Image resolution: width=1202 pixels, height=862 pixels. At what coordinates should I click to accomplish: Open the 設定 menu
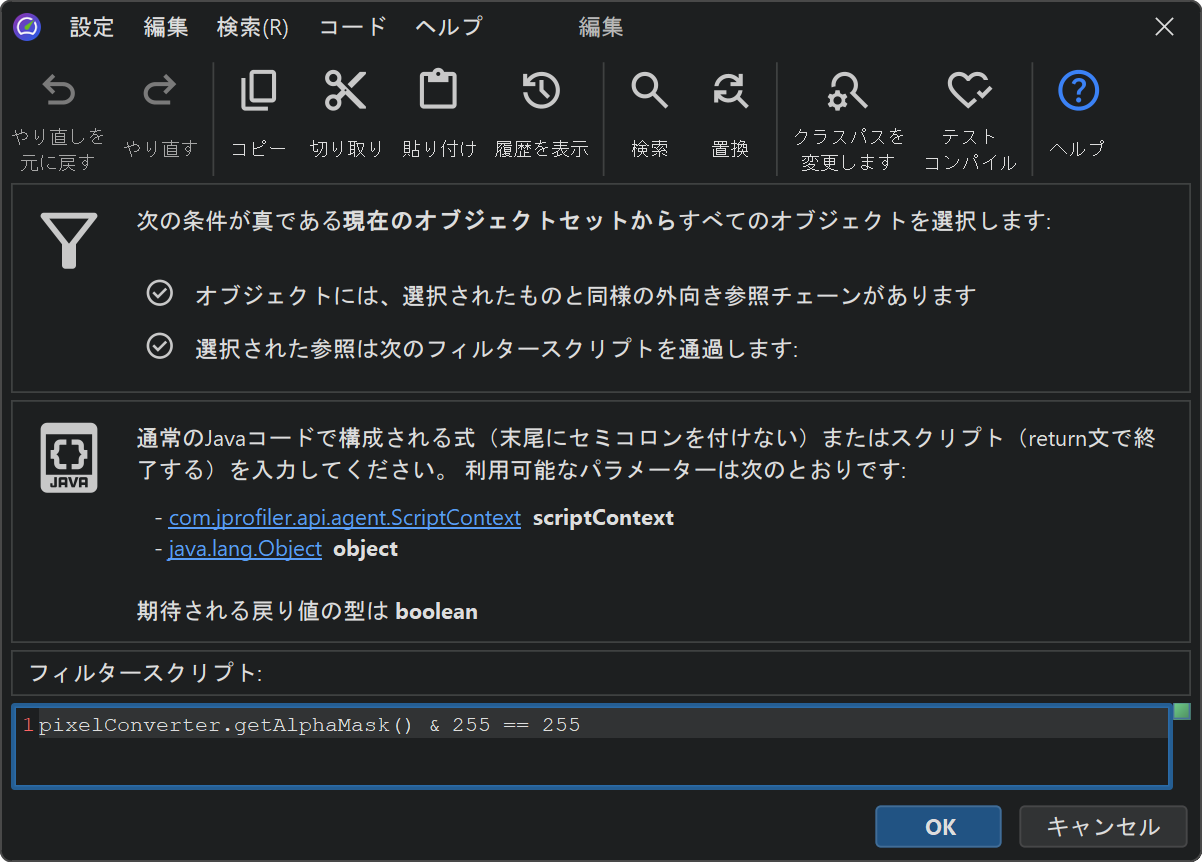(x=92, y=27)
